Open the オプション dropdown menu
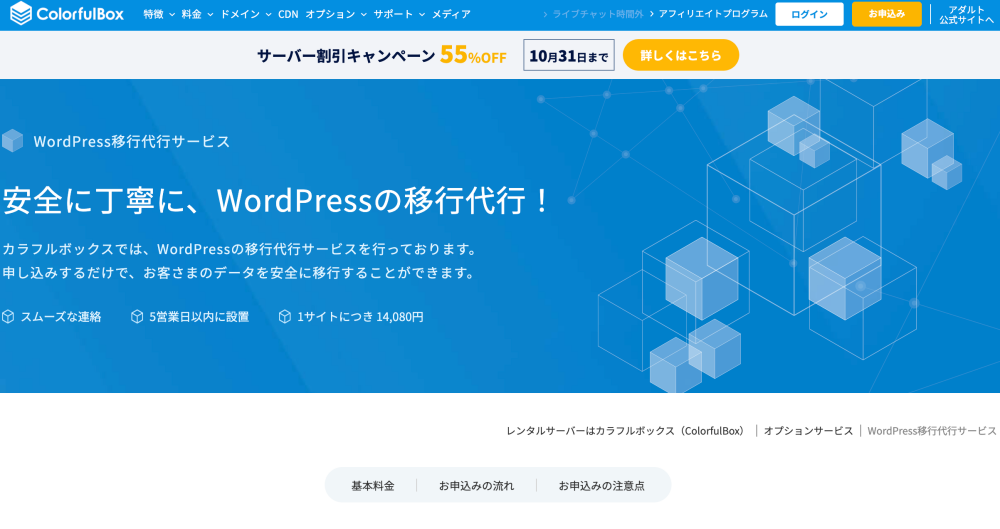The width and height of the screenshot is (1000, 529). 336,14
